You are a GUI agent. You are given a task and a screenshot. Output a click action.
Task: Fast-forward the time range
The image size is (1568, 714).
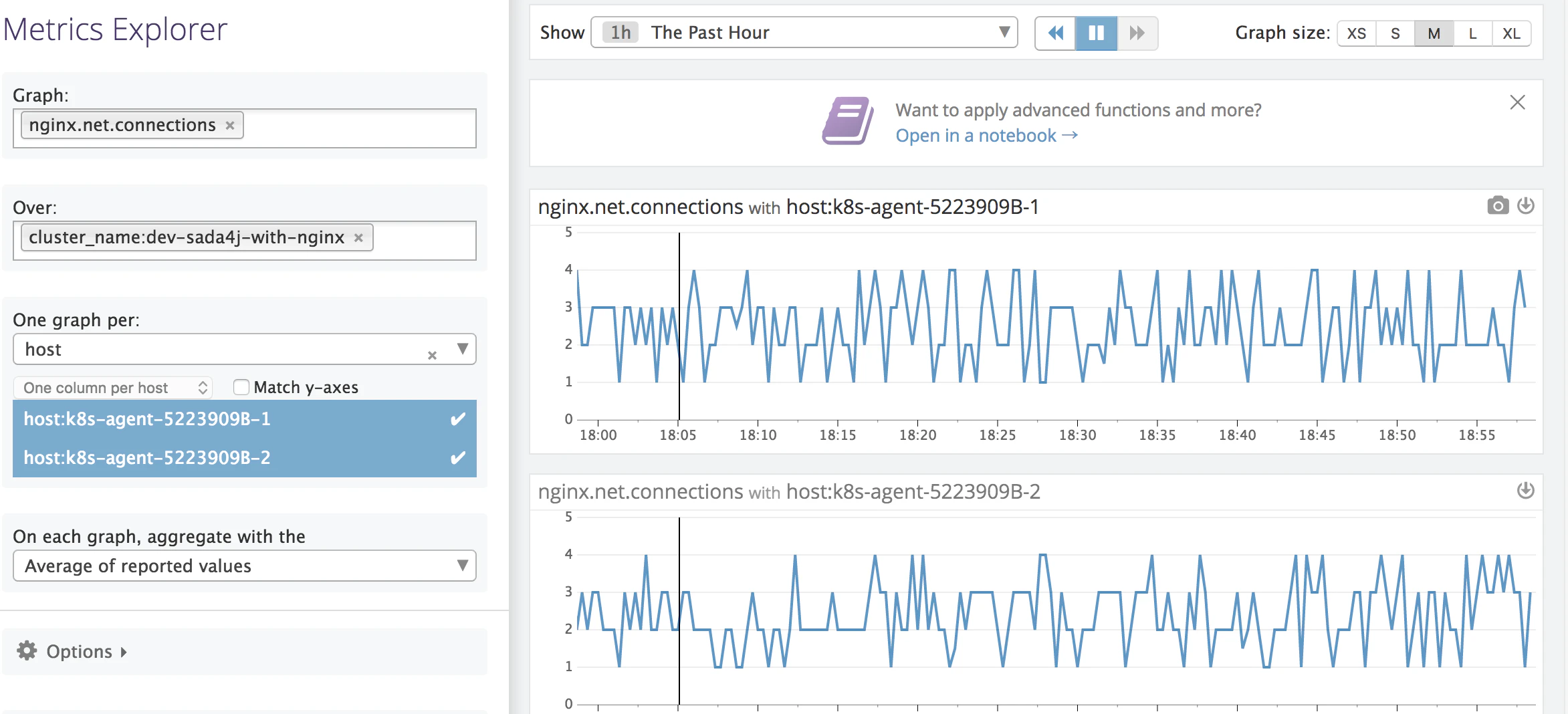(1137, 33)
